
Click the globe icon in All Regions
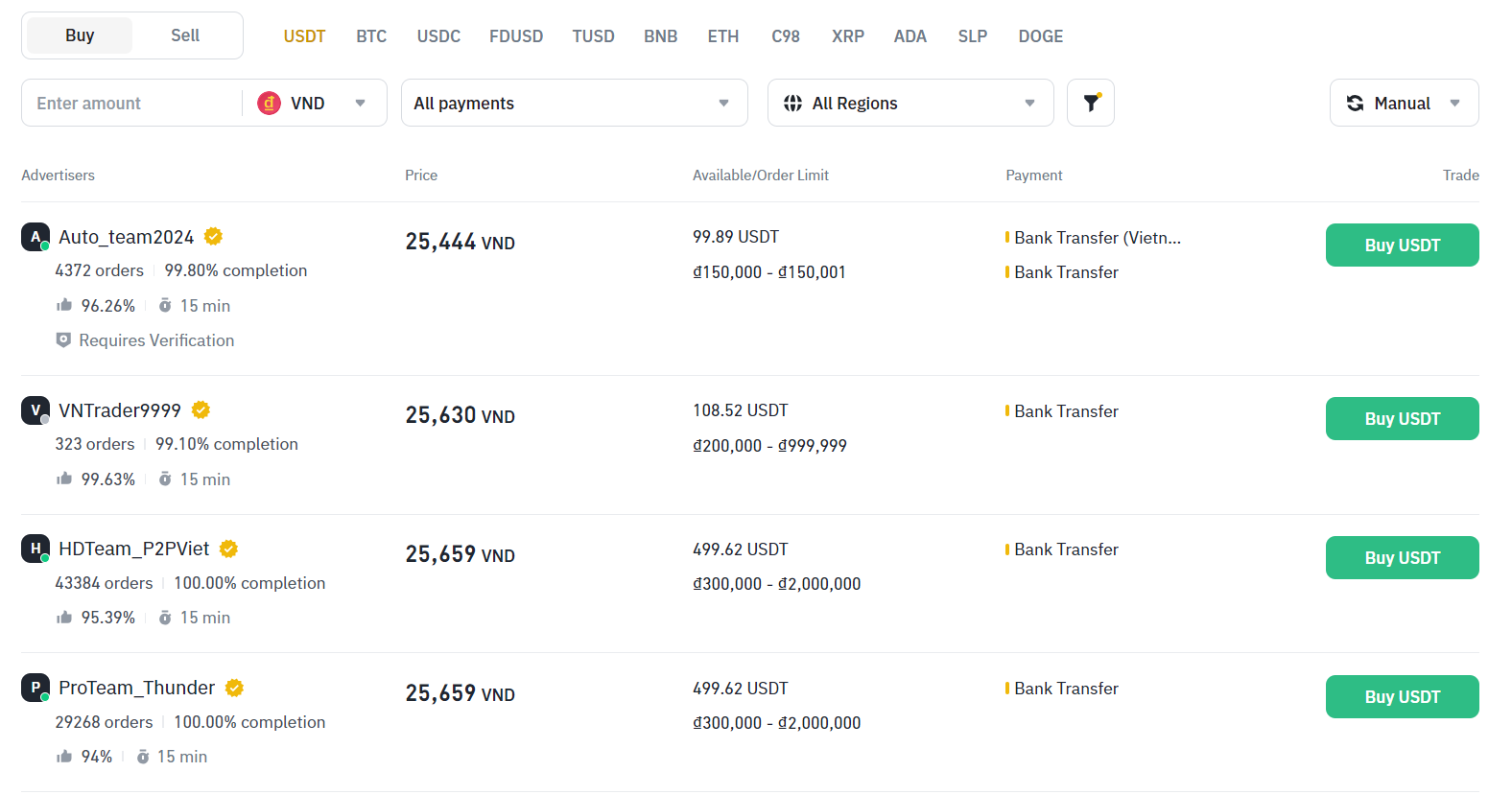point(792,103)
